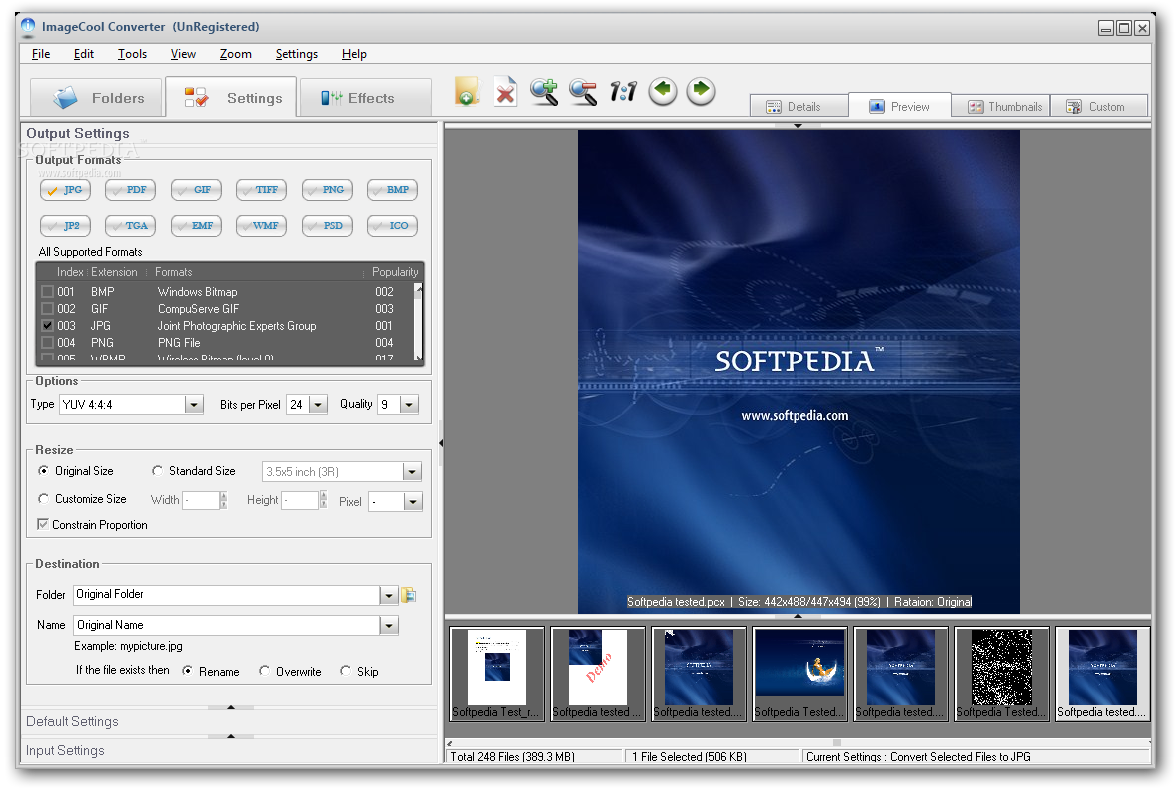Image resolution: width=1176 pixels, height=789 pixels.
Task: Toggle ICO output format button
Action: [x=392, y=226]
